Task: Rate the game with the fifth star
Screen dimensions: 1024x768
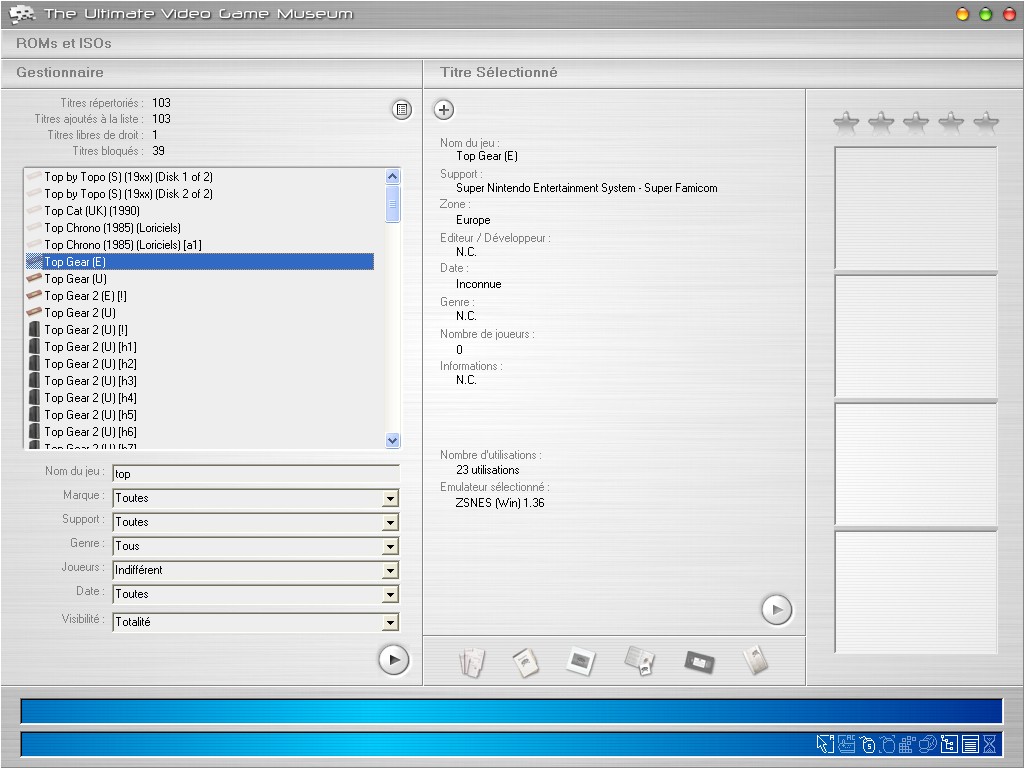Action: (986, 122)
